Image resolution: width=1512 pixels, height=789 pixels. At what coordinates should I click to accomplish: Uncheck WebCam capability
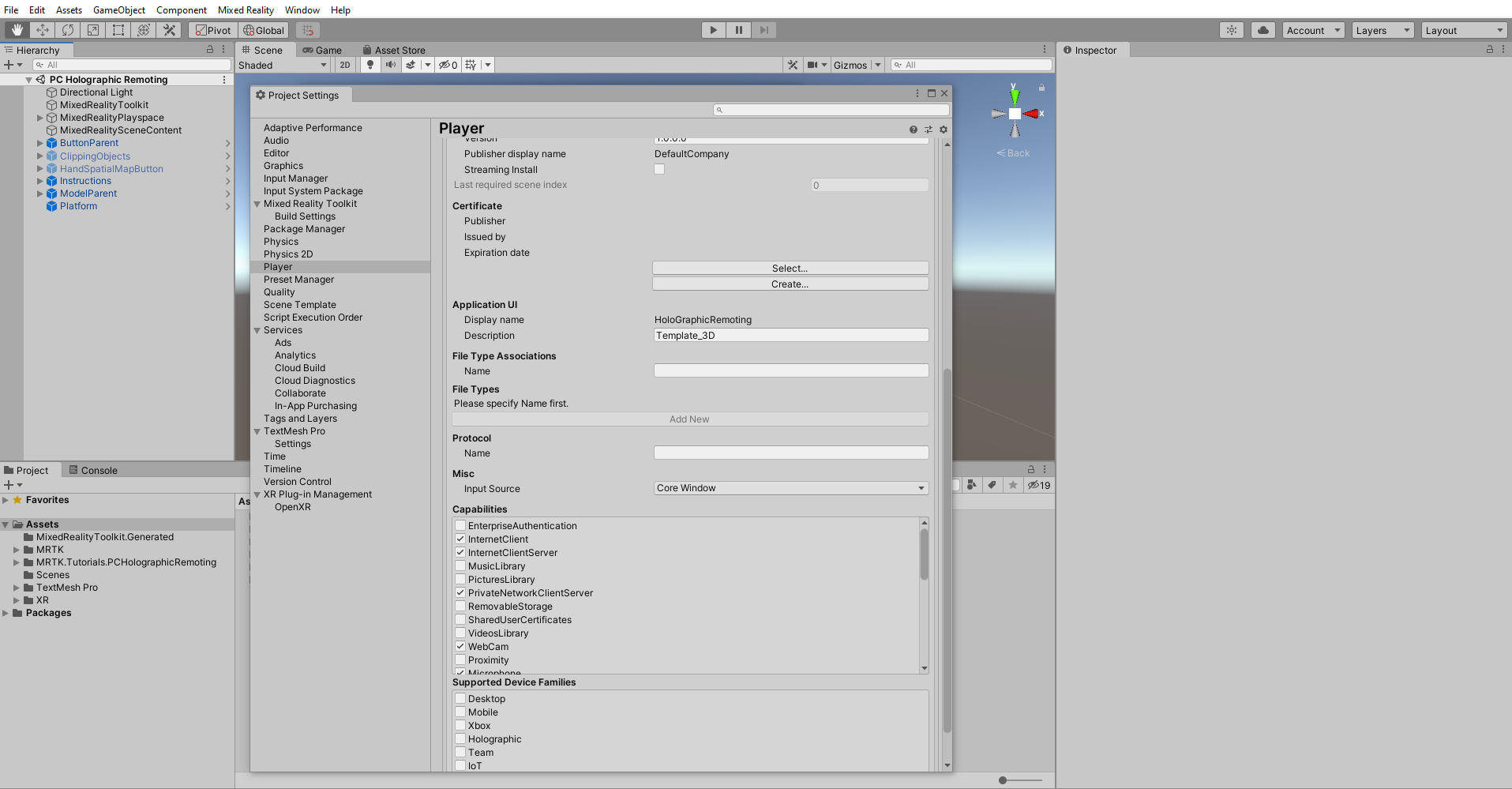pos(460,646)
